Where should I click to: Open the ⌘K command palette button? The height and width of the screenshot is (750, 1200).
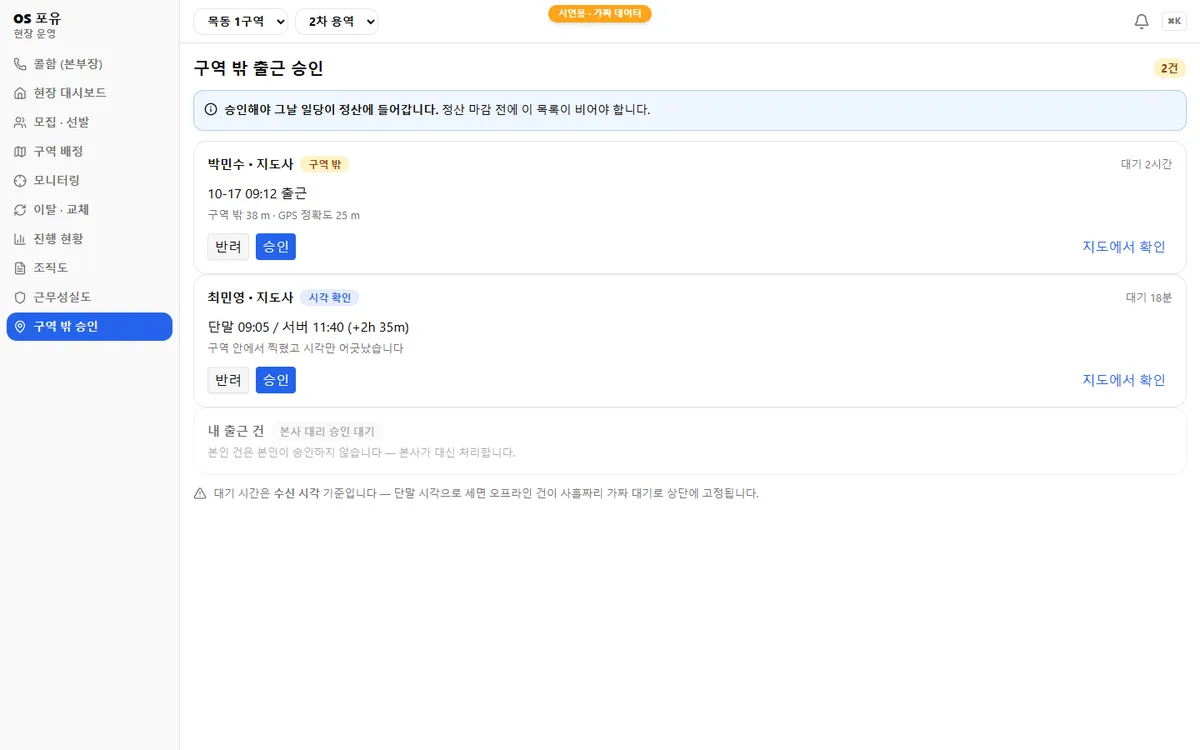click(1174, 21)
